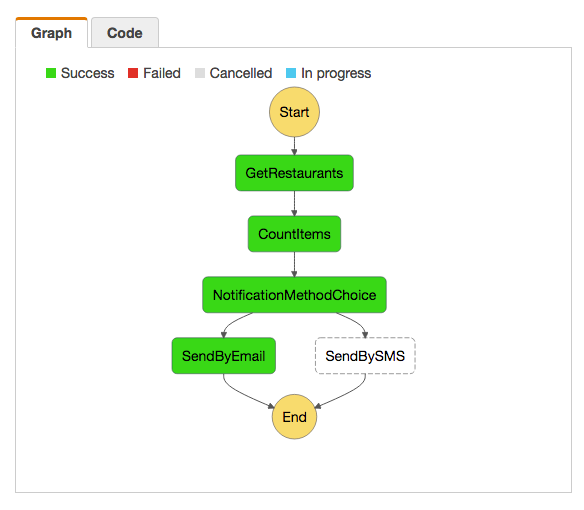Open the Code tab

tap(125, 33)
